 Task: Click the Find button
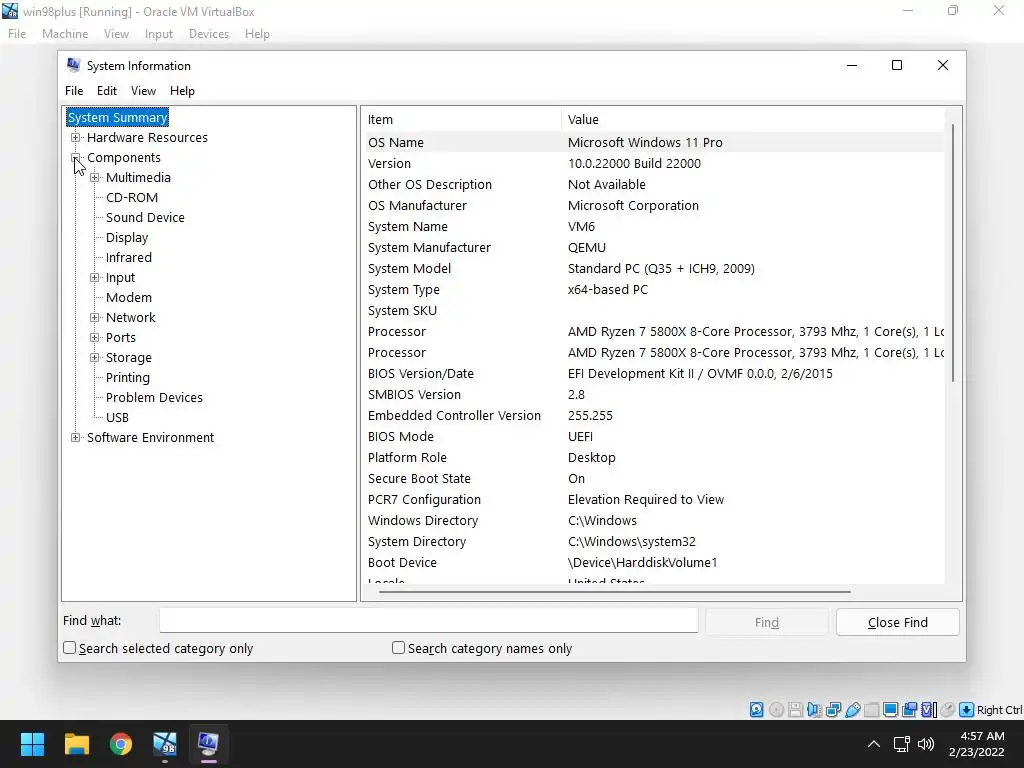point(767,622)
